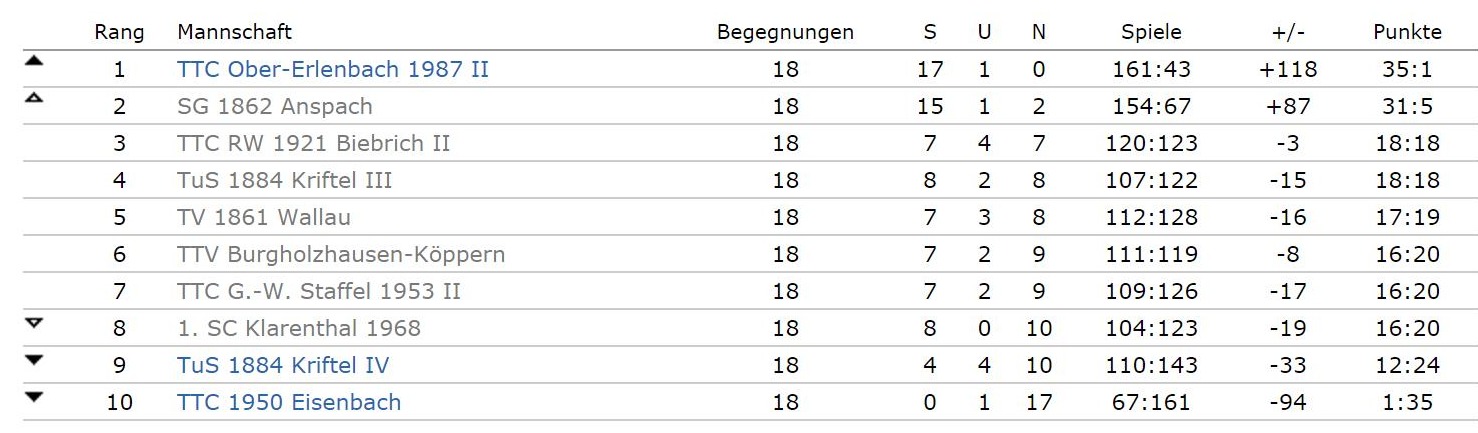
Task: Click the outlined down arrow beside rank 8
Action: pyautogui.click(x=34, y=322)
